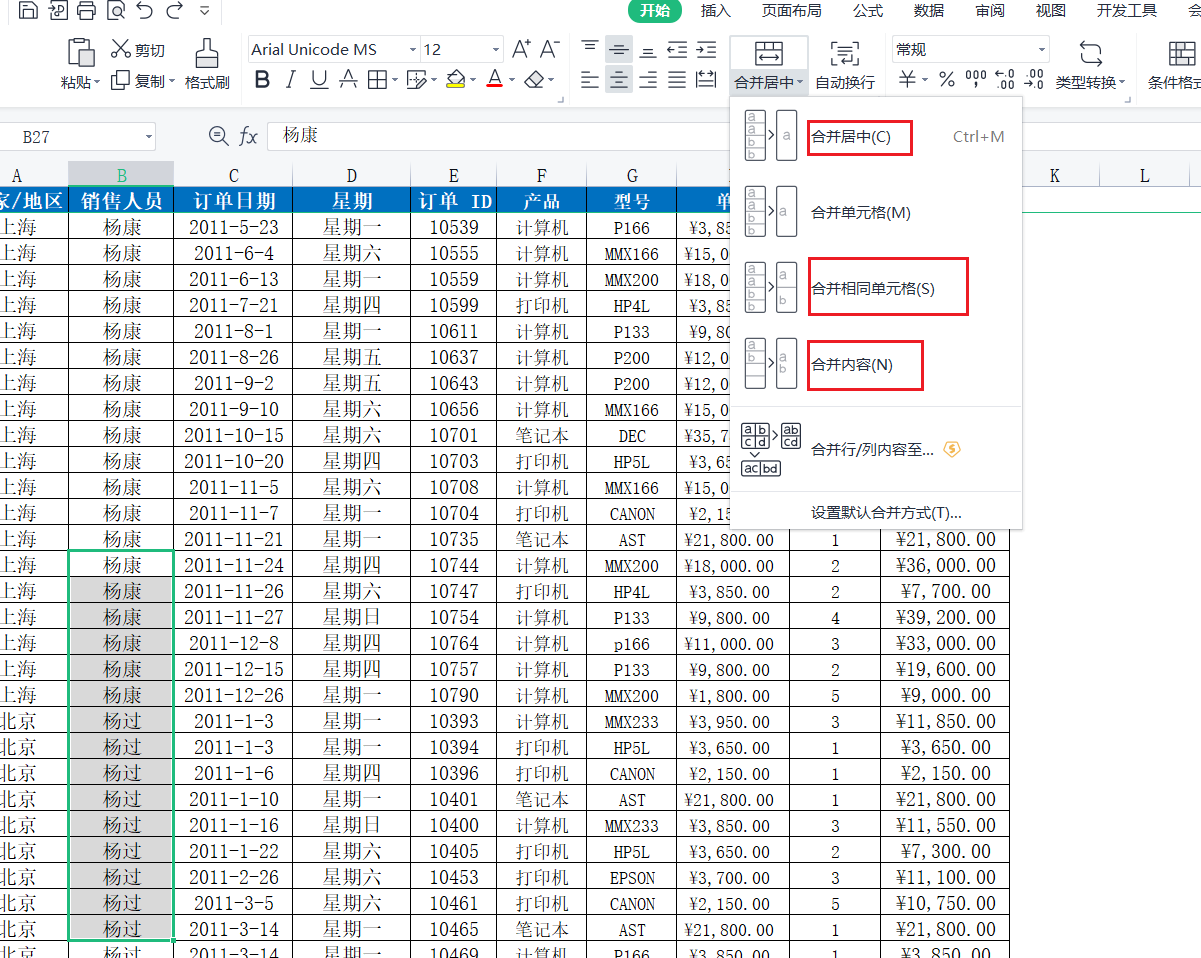Click 设置默认合并方式(T)... at the menu bottom
Screen dimensions: 1201x958
point(886,513)
